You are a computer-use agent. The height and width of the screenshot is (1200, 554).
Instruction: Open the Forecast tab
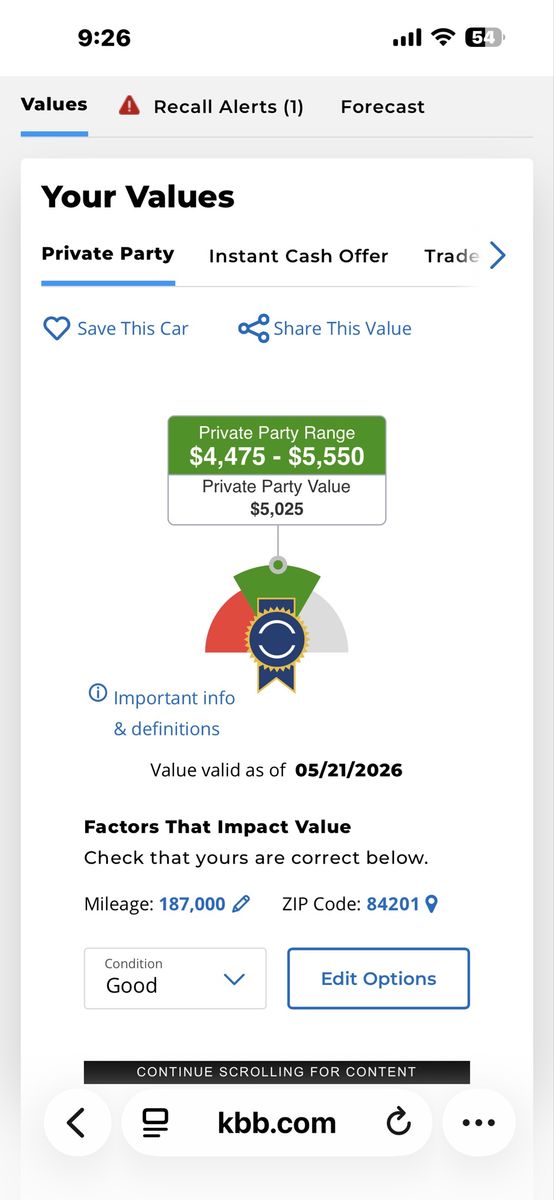[382, 106]
